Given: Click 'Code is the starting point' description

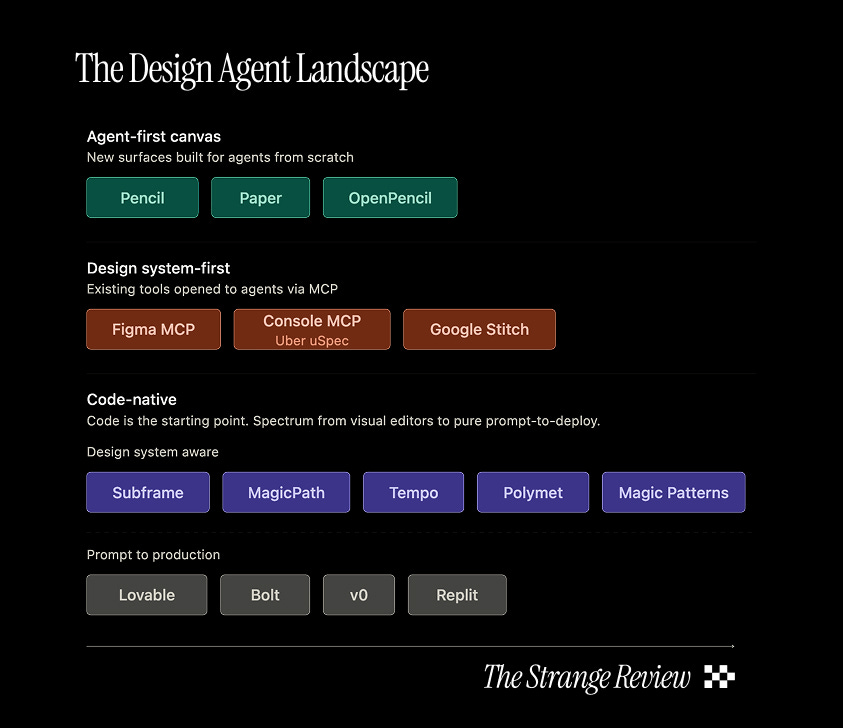Looking at the screenshot, I should tap(344, 420).
